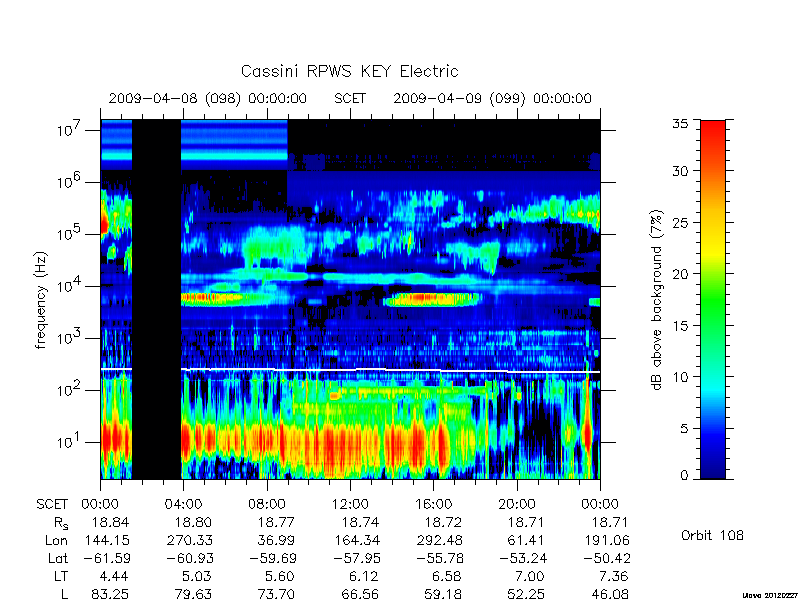Image resolution: width=800 pixels, height=600 pixels.
Task: Click the 25 value on color scale
Action: click(x=680, y=222)
